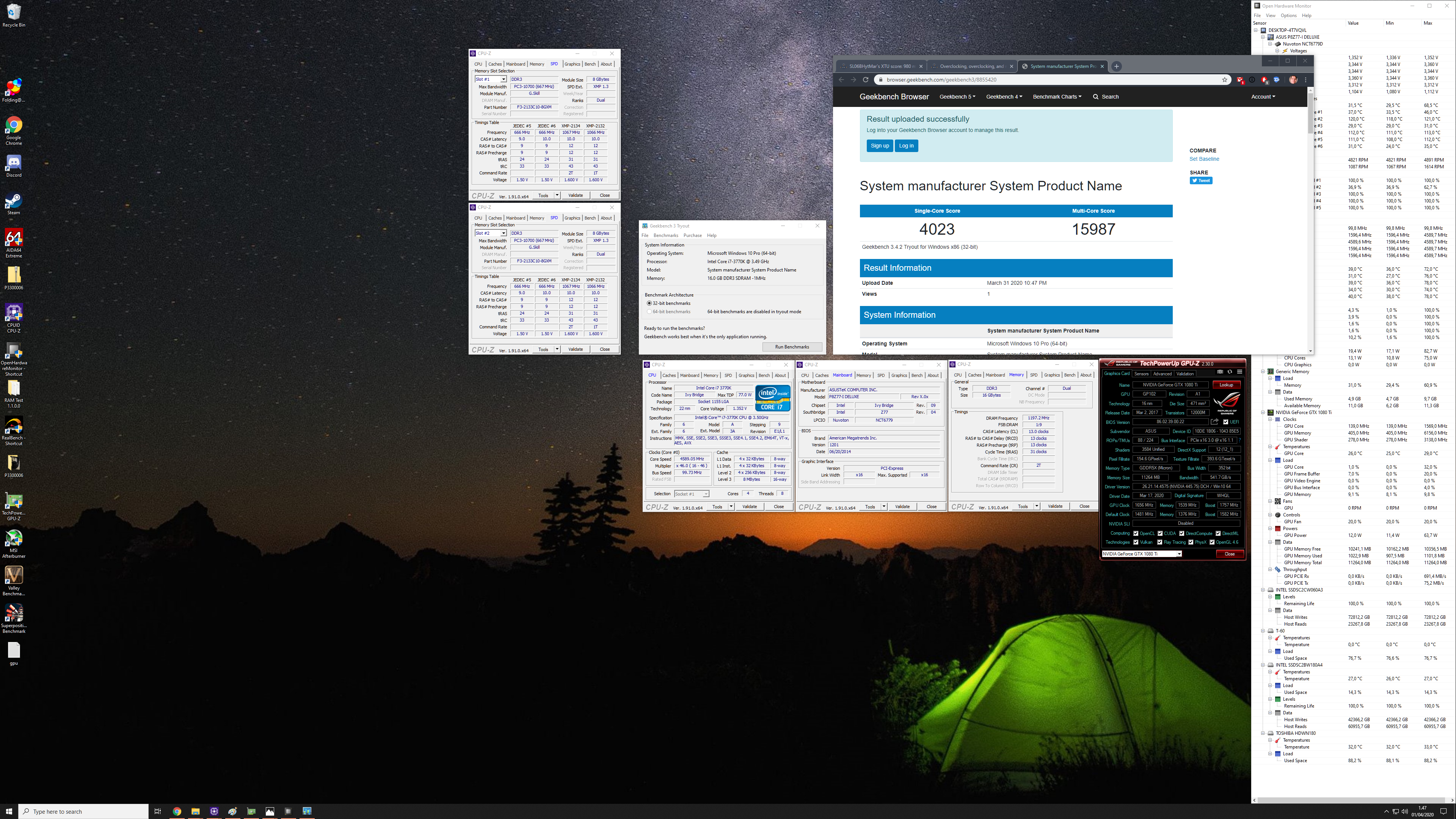Toggle the OpenCL checkbox in GPU-Z

[x=1136, y=533]
